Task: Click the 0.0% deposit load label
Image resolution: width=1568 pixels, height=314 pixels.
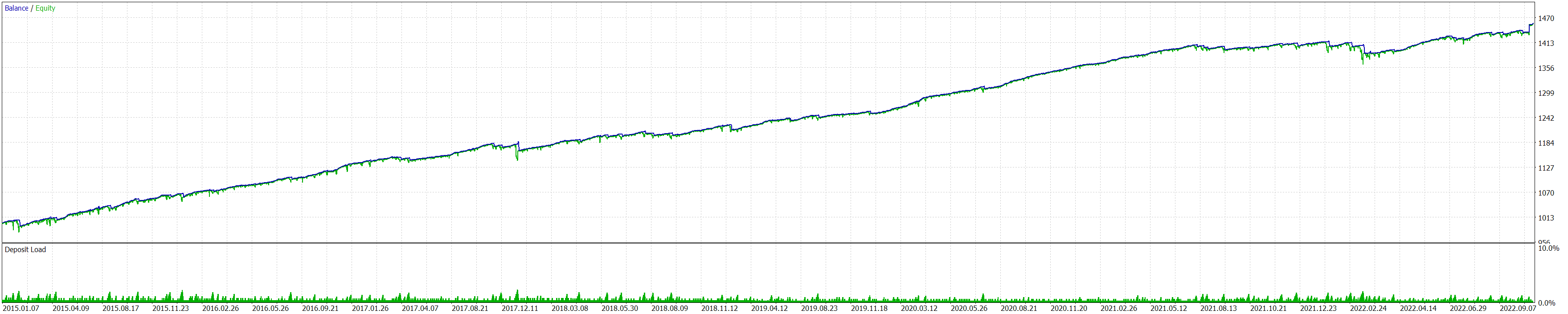Action: click(x=1547, y=303)
